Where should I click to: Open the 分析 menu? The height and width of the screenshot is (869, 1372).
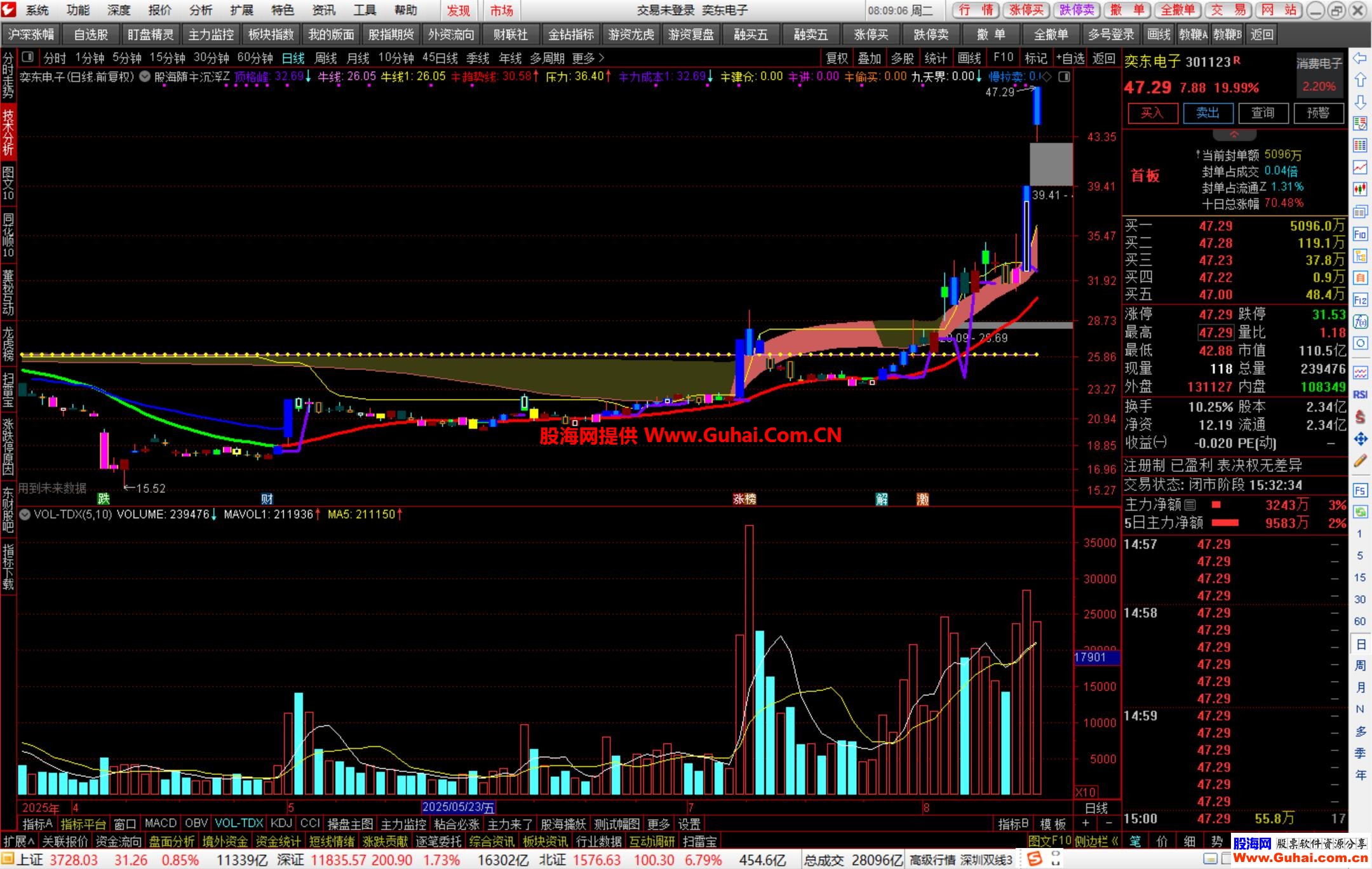(201, 10)
